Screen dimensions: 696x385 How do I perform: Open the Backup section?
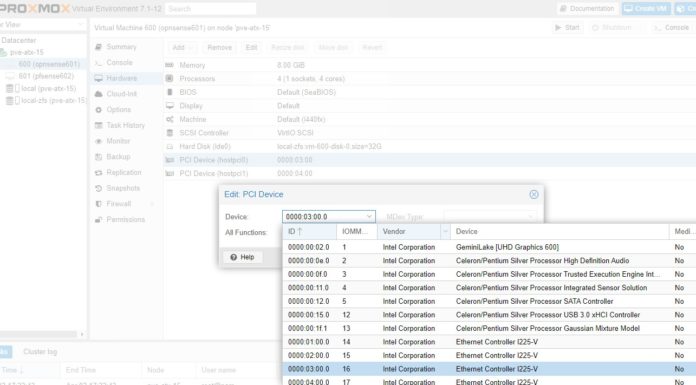coord(118,156)
